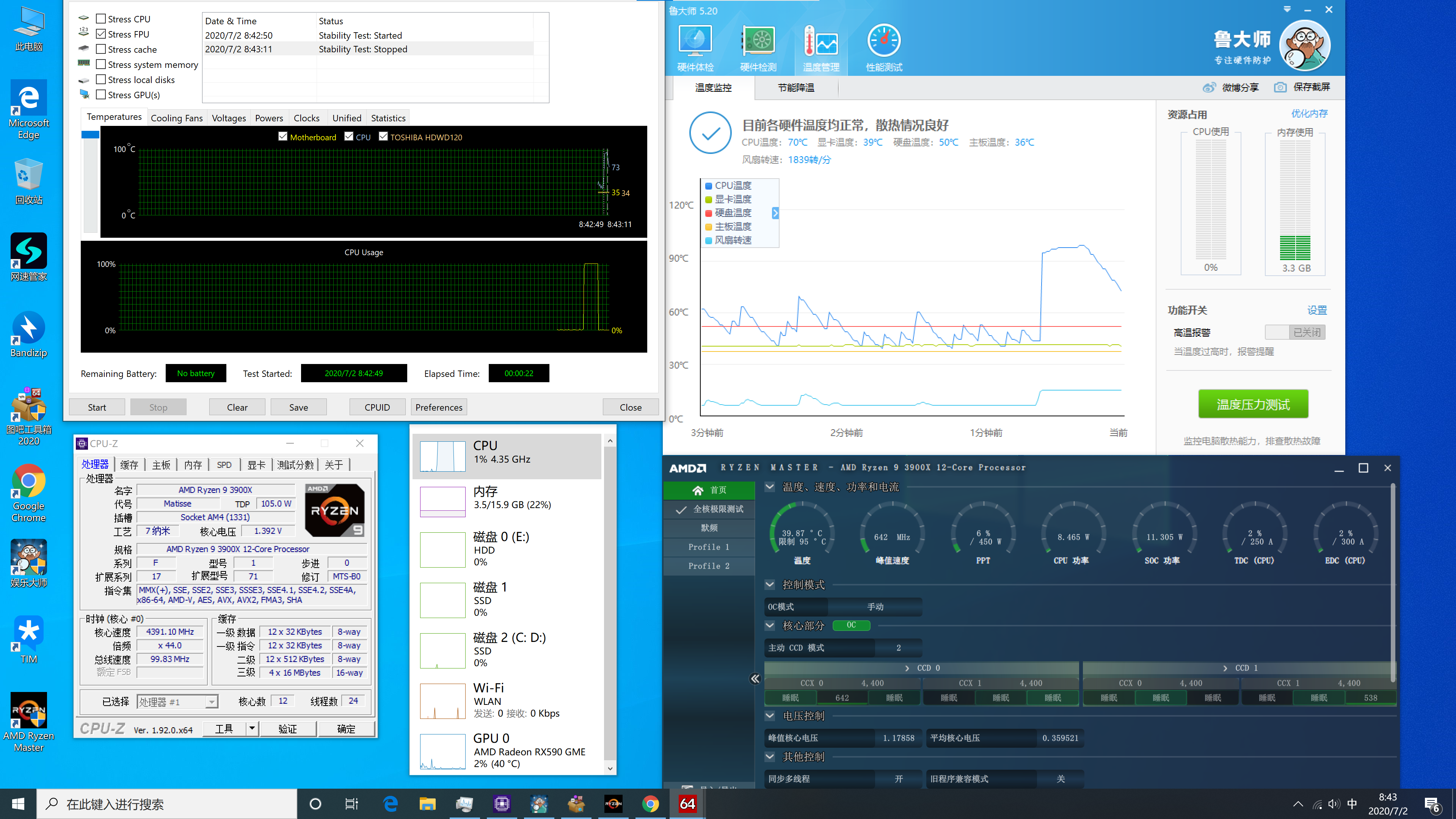Enable Stress local disks checkbox
This screenshot has height=819, width=1456.
pos(101,80)
